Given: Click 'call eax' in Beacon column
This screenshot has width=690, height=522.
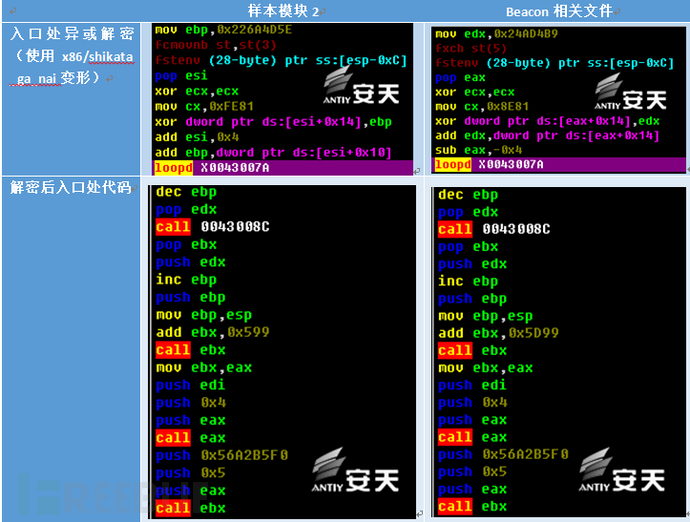Looking at the screenshot, I should pos(472,437).
